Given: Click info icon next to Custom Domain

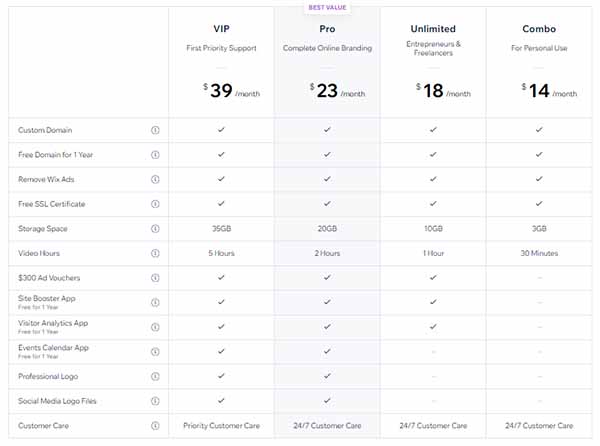Looking at the screenshot, I should [x=155, y=130].
